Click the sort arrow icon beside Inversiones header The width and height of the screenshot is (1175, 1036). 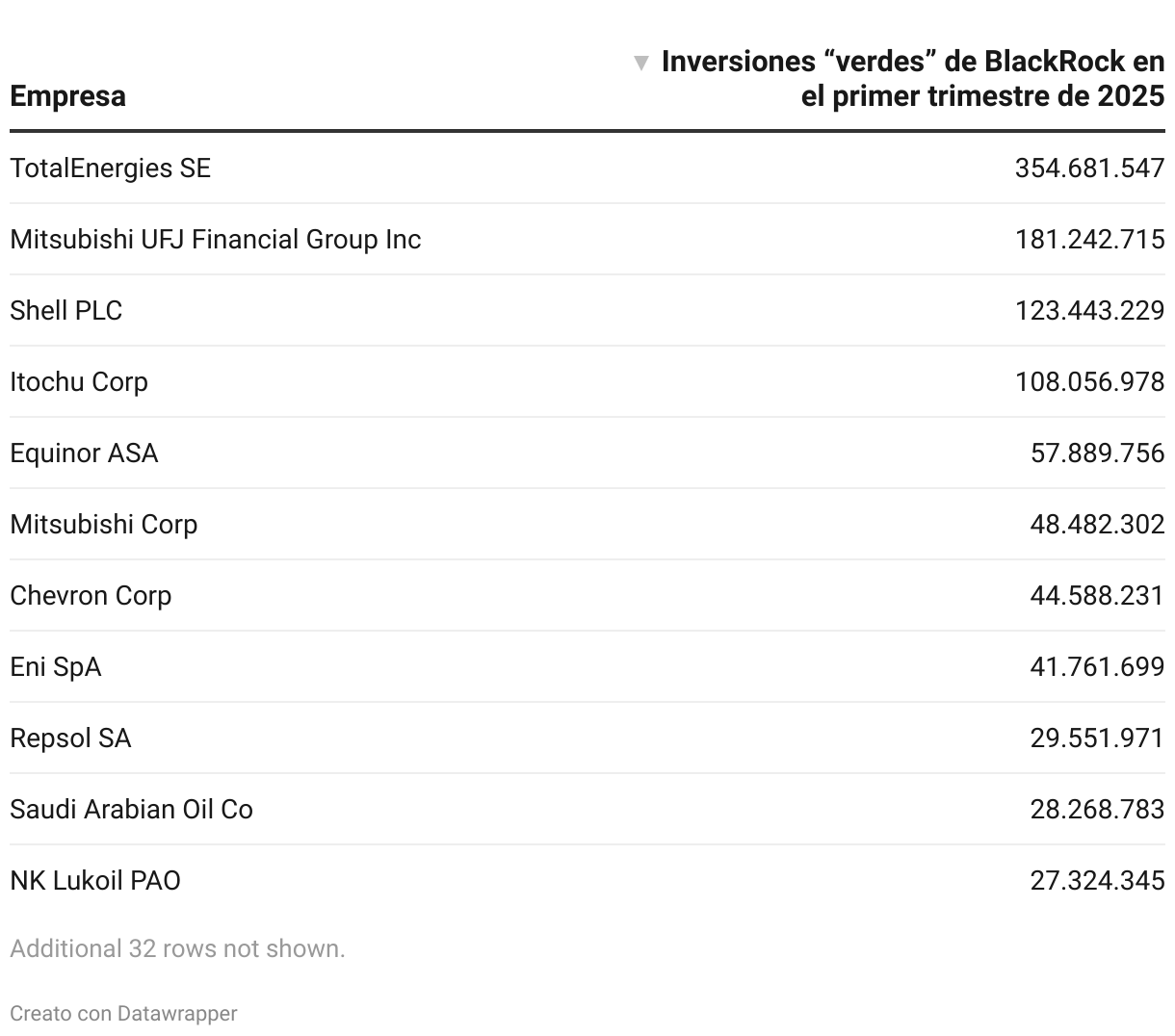click(x=641, y=64)
